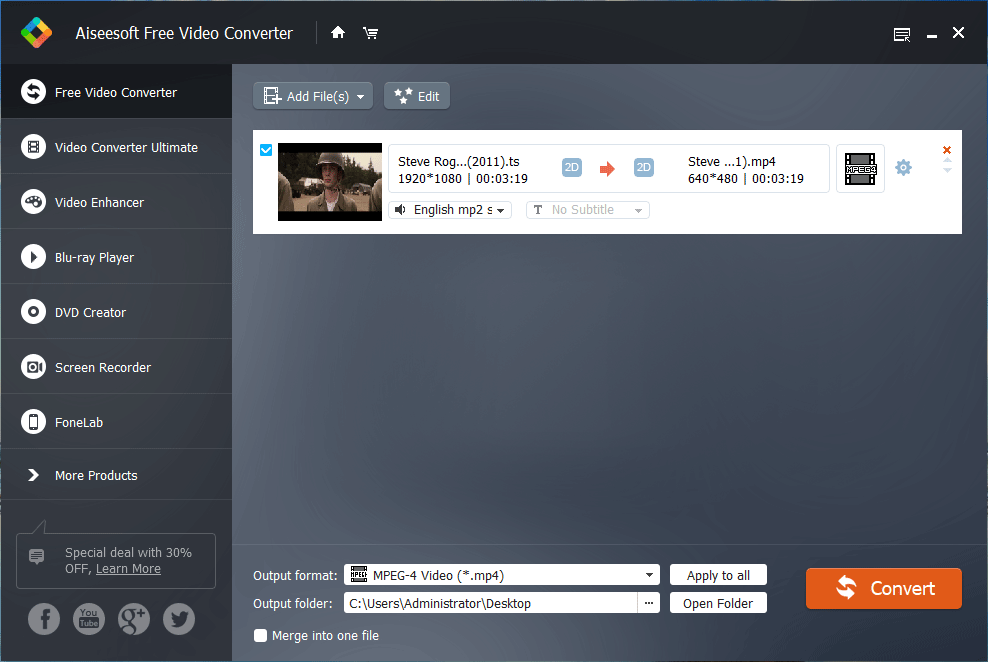This screenshot has height=662, width=988.
Task: Click the MPEG4 format profile icon
Action: [860, 168]
